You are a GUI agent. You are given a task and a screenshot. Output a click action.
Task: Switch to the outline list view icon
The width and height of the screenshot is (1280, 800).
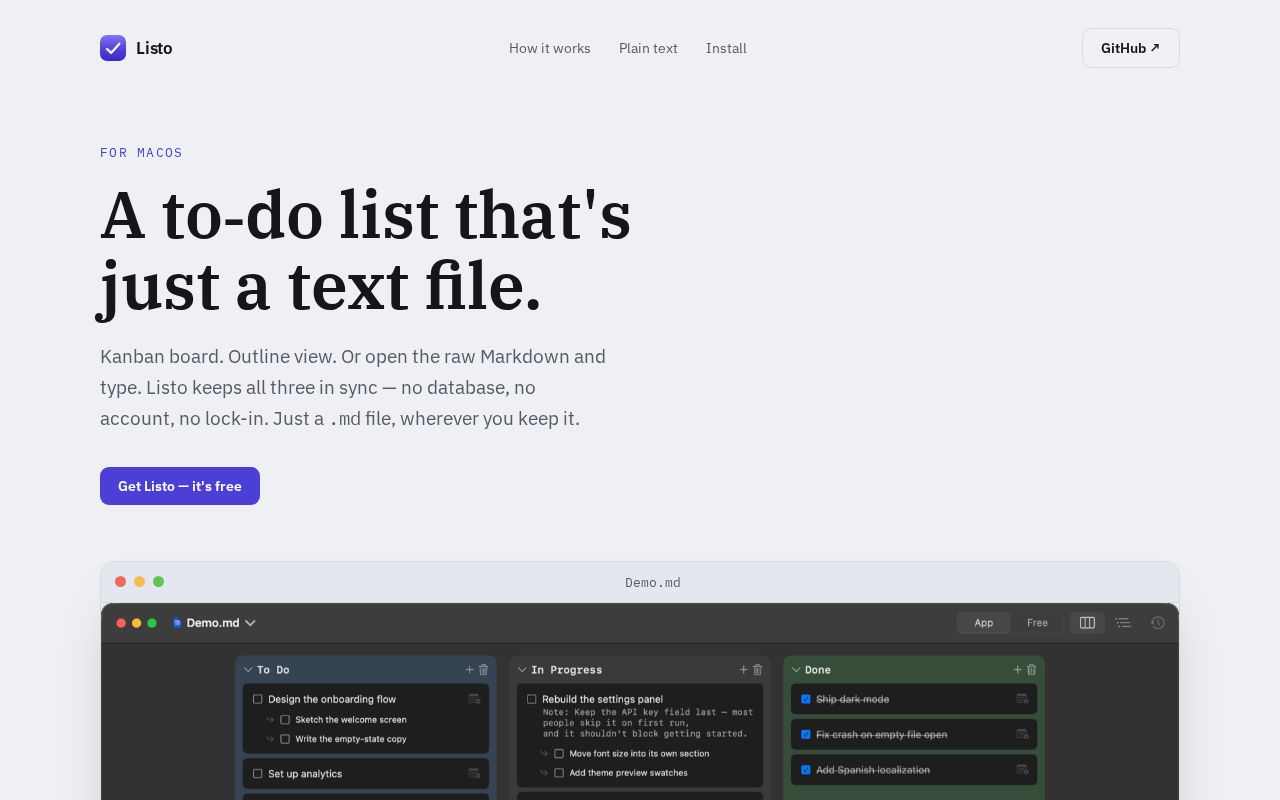pos(1123,623)
